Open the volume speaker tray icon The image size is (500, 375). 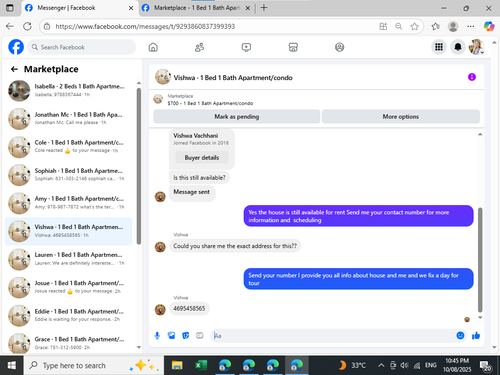tap(404, 365)
